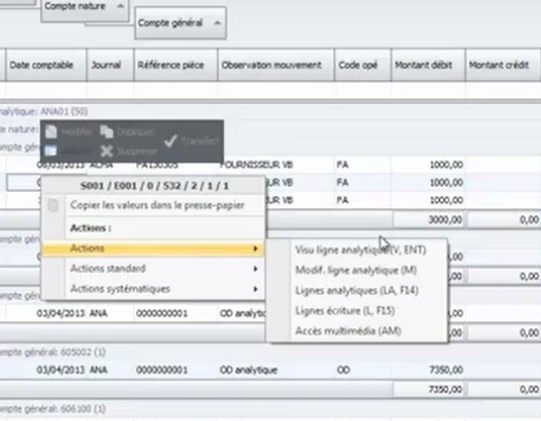Viewport: 541px width, 421px height.
Task: Click the Dupliquer copy icon
Action: (107, 131)
